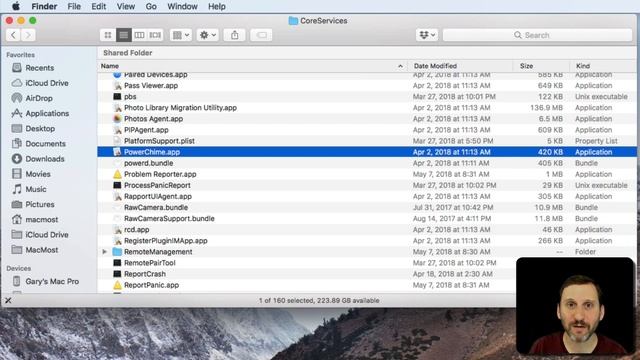Select the RemoteManagement folder icon

pyautogui.click(x=117, y=251)
